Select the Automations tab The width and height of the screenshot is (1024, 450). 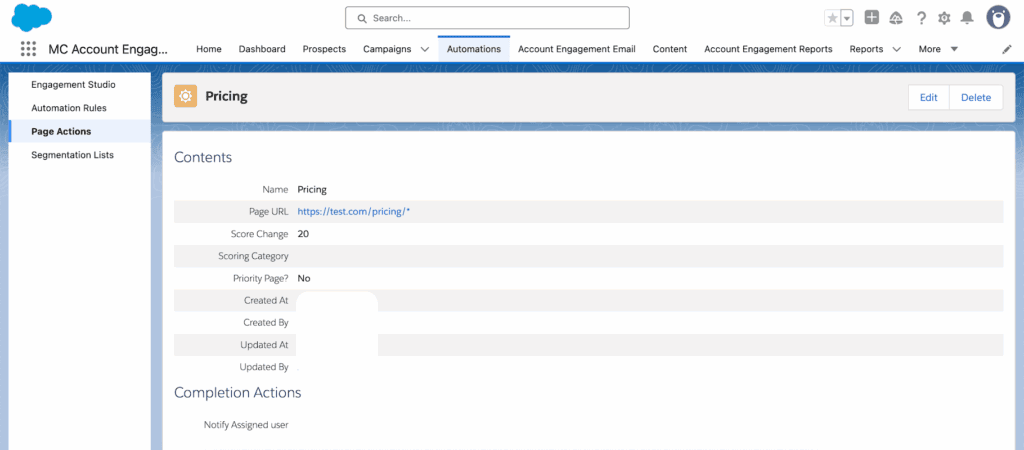pos(474,49)
